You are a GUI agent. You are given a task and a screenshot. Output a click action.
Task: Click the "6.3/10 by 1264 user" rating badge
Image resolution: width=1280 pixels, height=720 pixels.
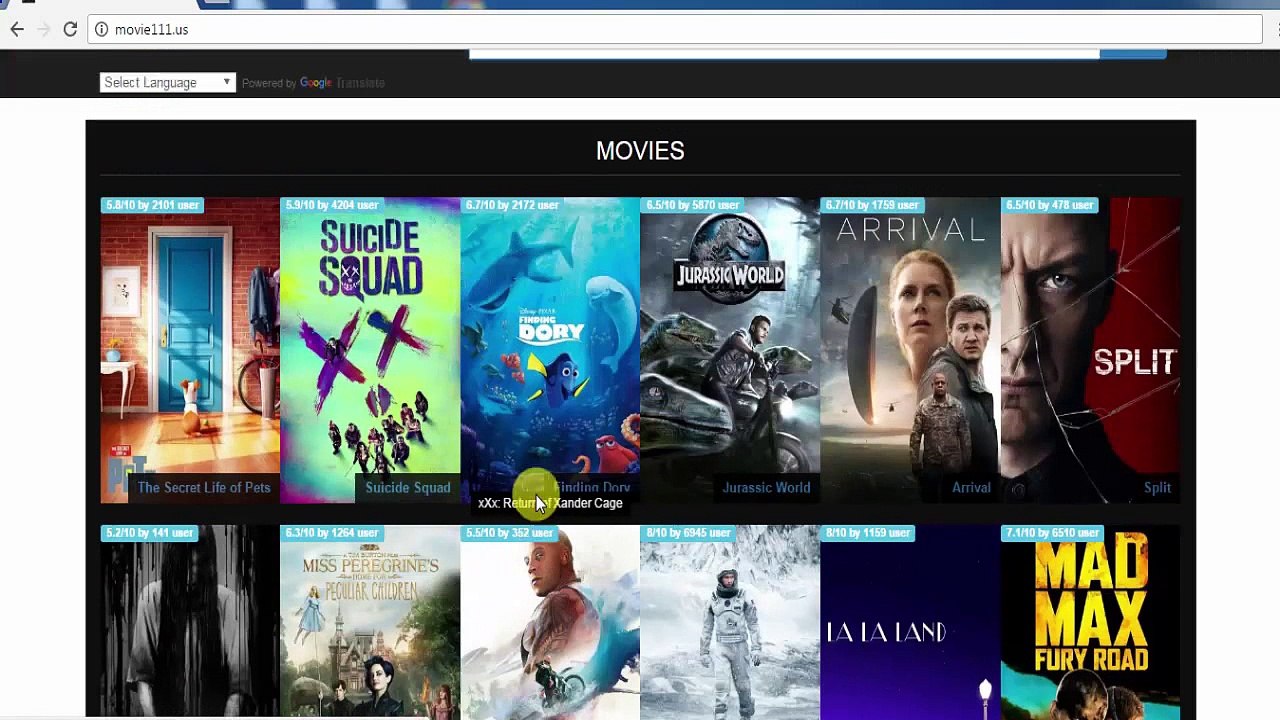(x=332, y=533)
